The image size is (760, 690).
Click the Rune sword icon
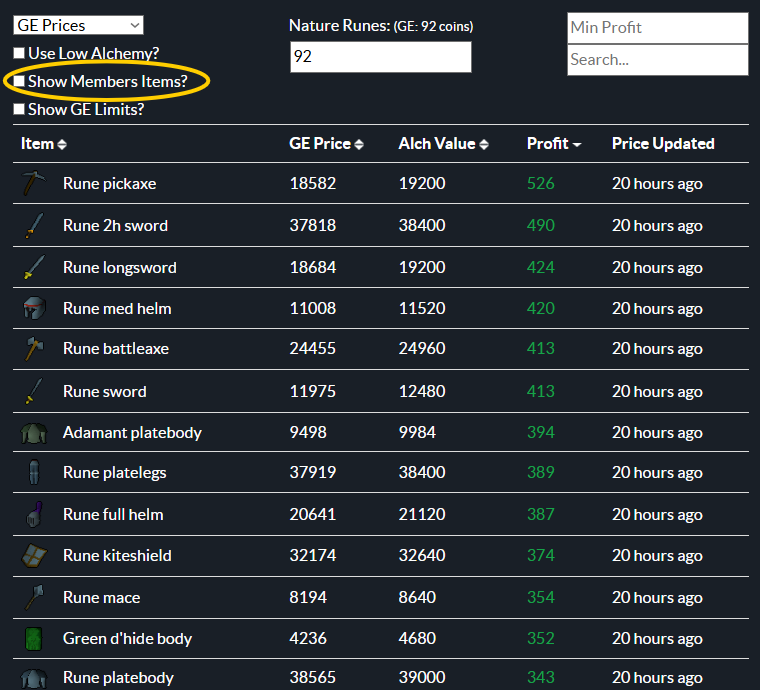[34, 391]
